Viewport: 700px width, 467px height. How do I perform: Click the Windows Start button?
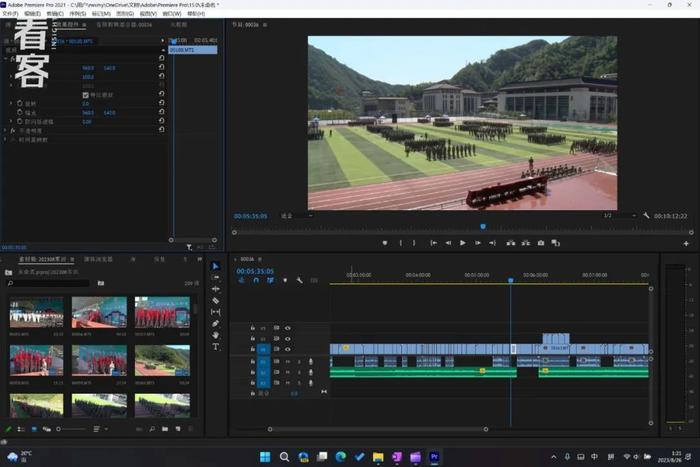coord(265,457)
